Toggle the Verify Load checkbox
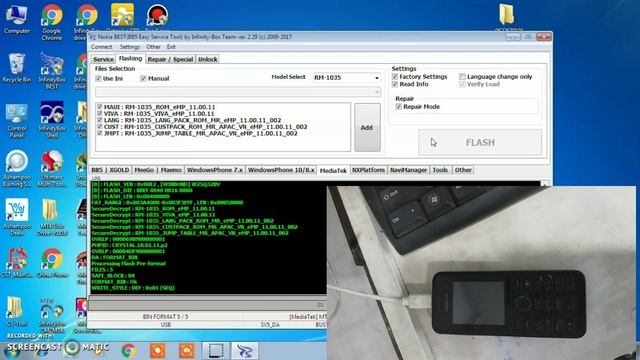The image size is (640, 360). (x=462, y=84)
